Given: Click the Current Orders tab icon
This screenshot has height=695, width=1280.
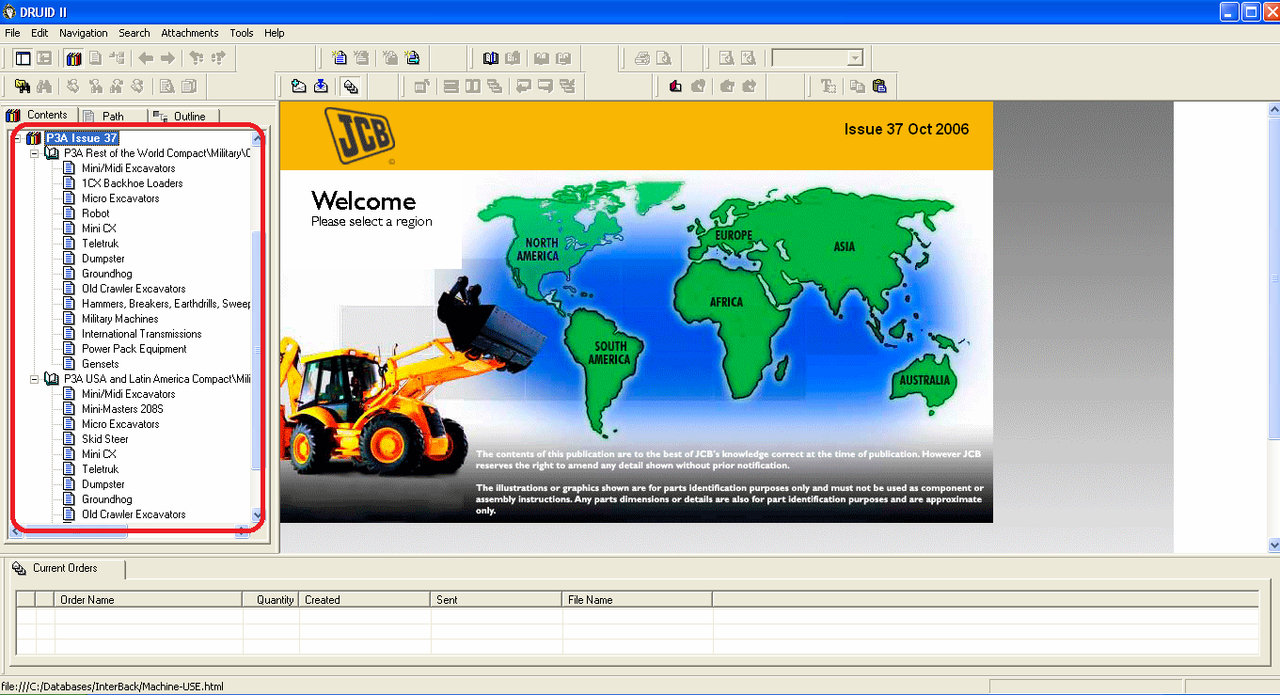Looking at the screenshot, I should click(x=19, y=569).
